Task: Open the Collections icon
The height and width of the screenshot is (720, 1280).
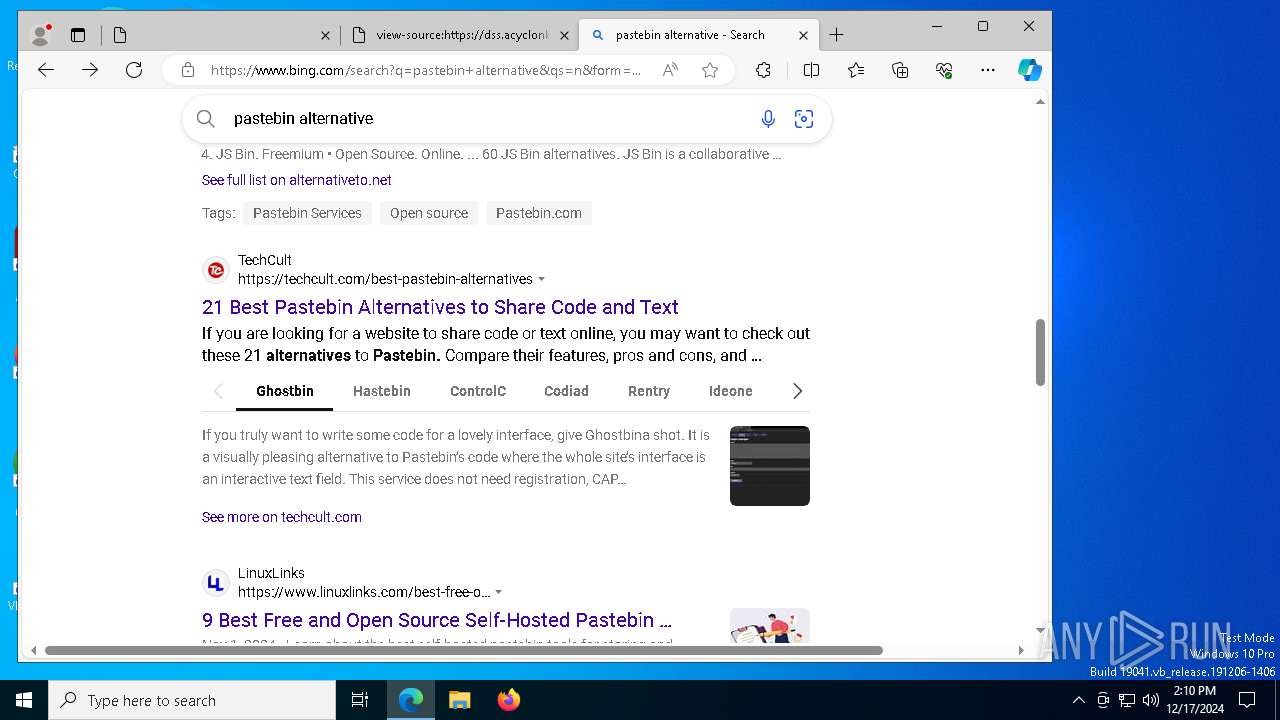Action: (x=900, y=70)
